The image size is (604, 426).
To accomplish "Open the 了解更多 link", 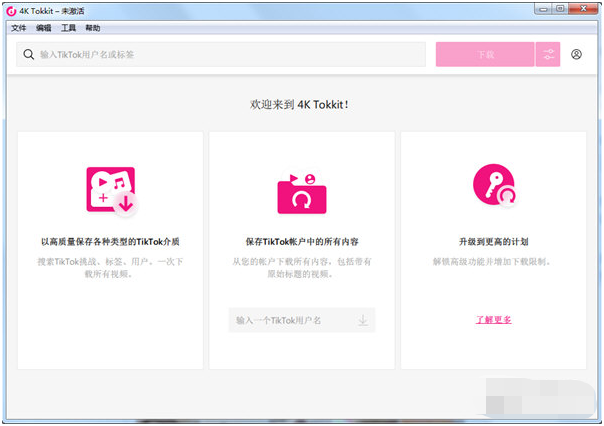I will coord(493,320).
